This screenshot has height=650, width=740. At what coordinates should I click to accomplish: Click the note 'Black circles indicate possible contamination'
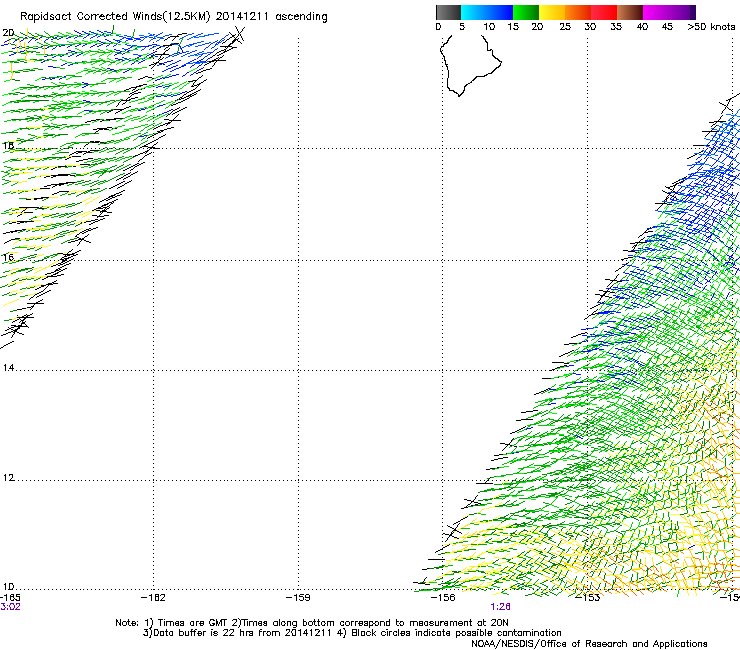(x=456, y=633)
